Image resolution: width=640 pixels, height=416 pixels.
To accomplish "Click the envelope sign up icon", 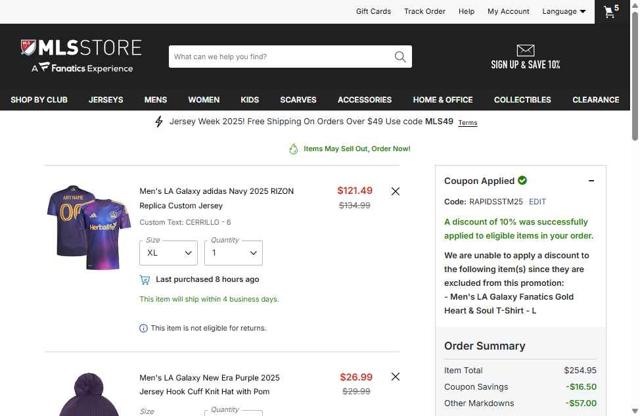I will [x=525, y=50].
